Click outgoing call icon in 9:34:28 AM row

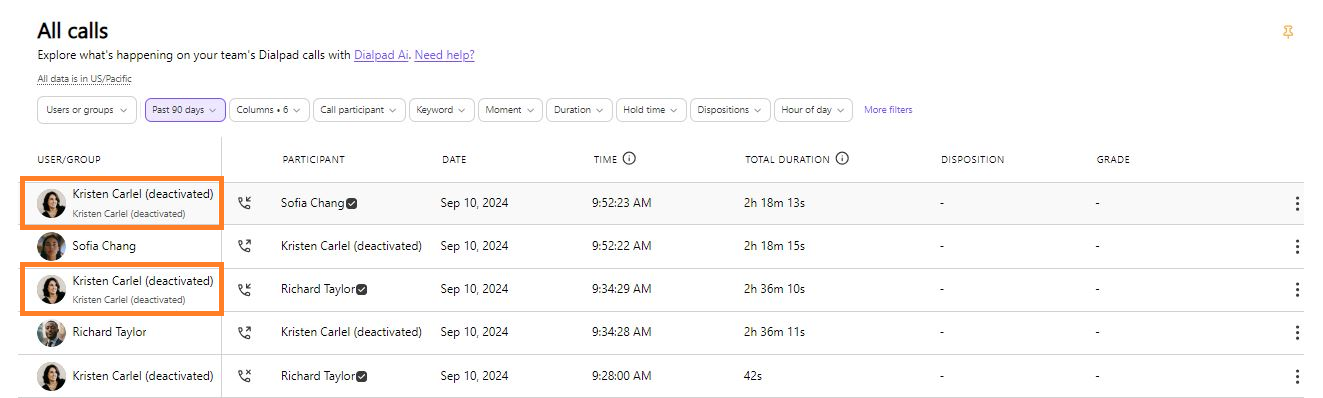tap(244, 332)
